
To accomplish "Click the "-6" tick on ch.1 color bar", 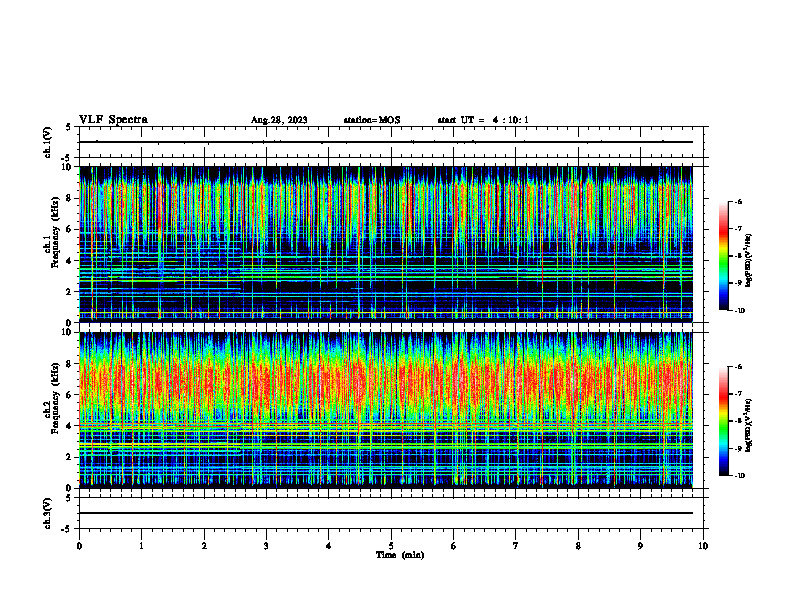I will [738, 201].
